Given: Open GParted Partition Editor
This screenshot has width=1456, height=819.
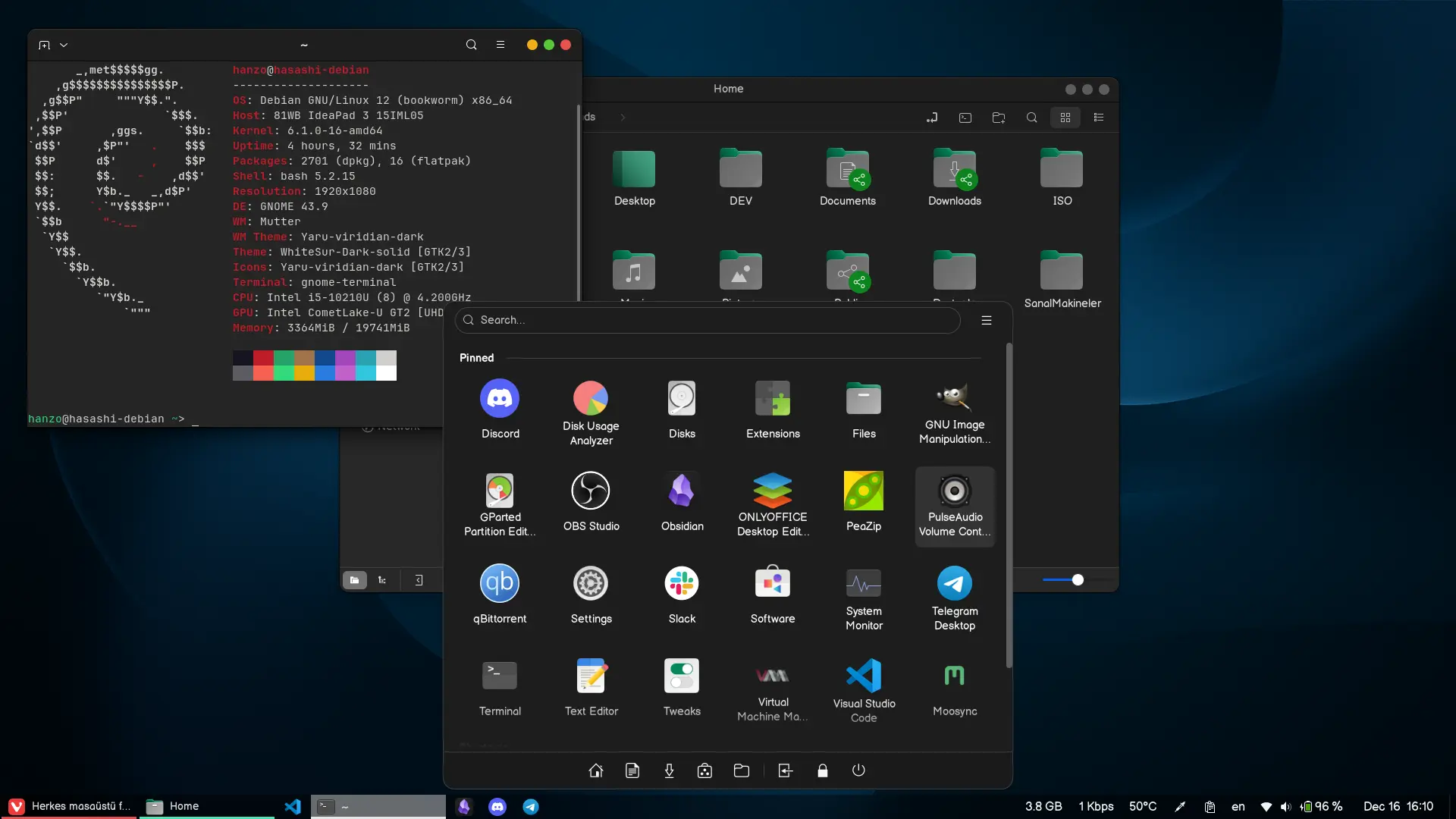Looking at the screenshot, I should [x=500, y=506].
